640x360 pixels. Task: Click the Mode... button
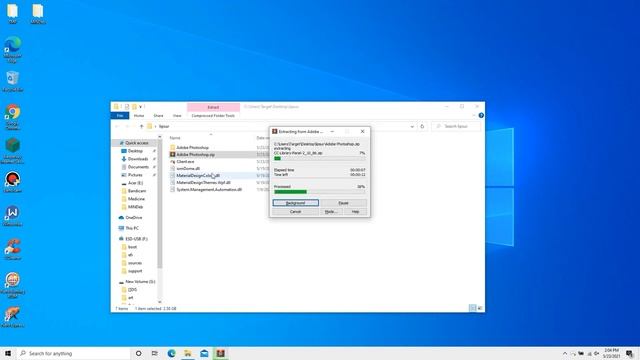click(331, 211)
